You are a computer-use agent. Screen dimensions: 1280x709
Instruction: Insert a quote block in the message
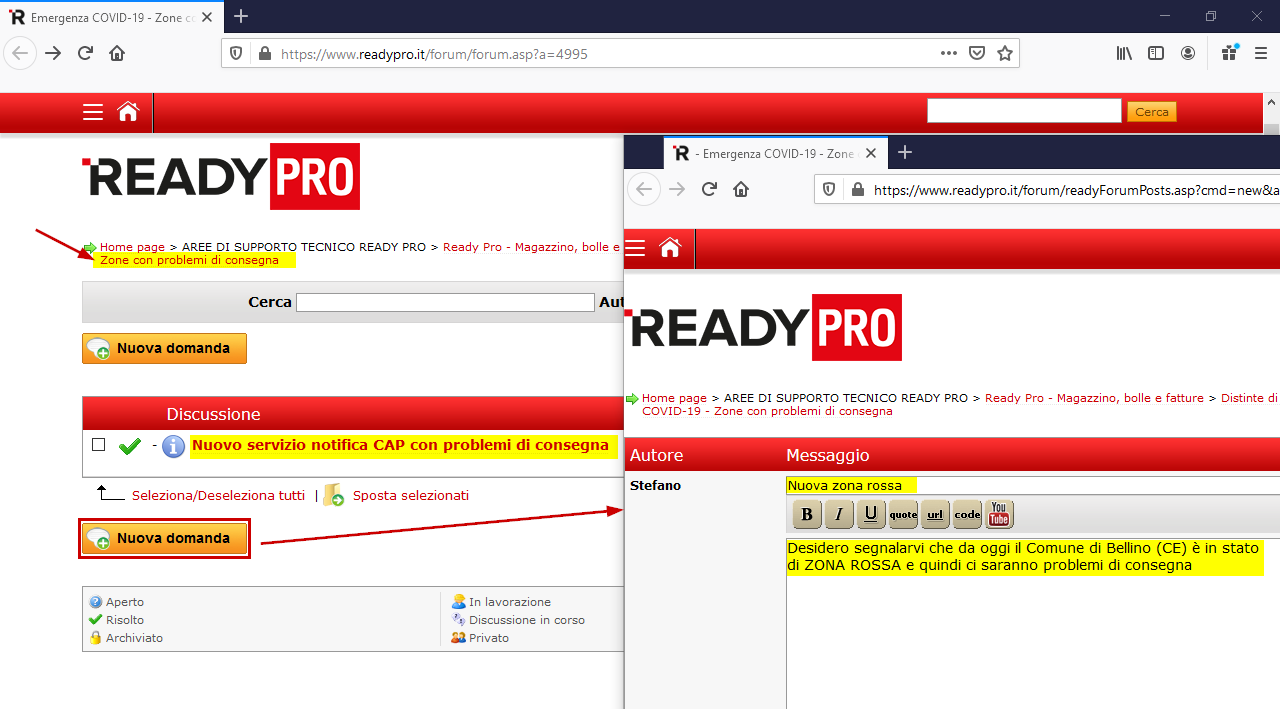[903, 514]
